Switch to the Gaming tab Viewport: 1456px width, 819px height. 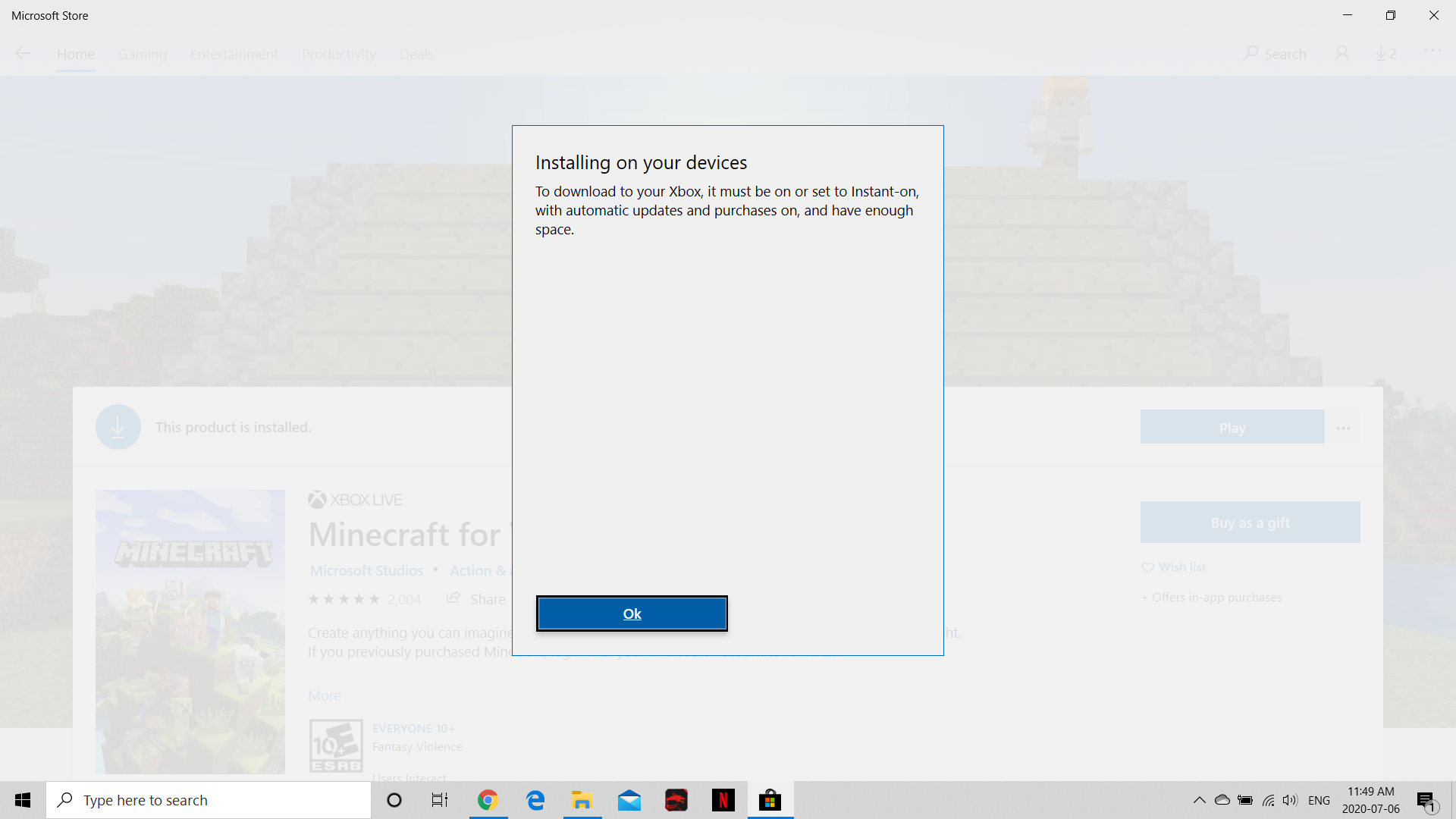point(143,55)
